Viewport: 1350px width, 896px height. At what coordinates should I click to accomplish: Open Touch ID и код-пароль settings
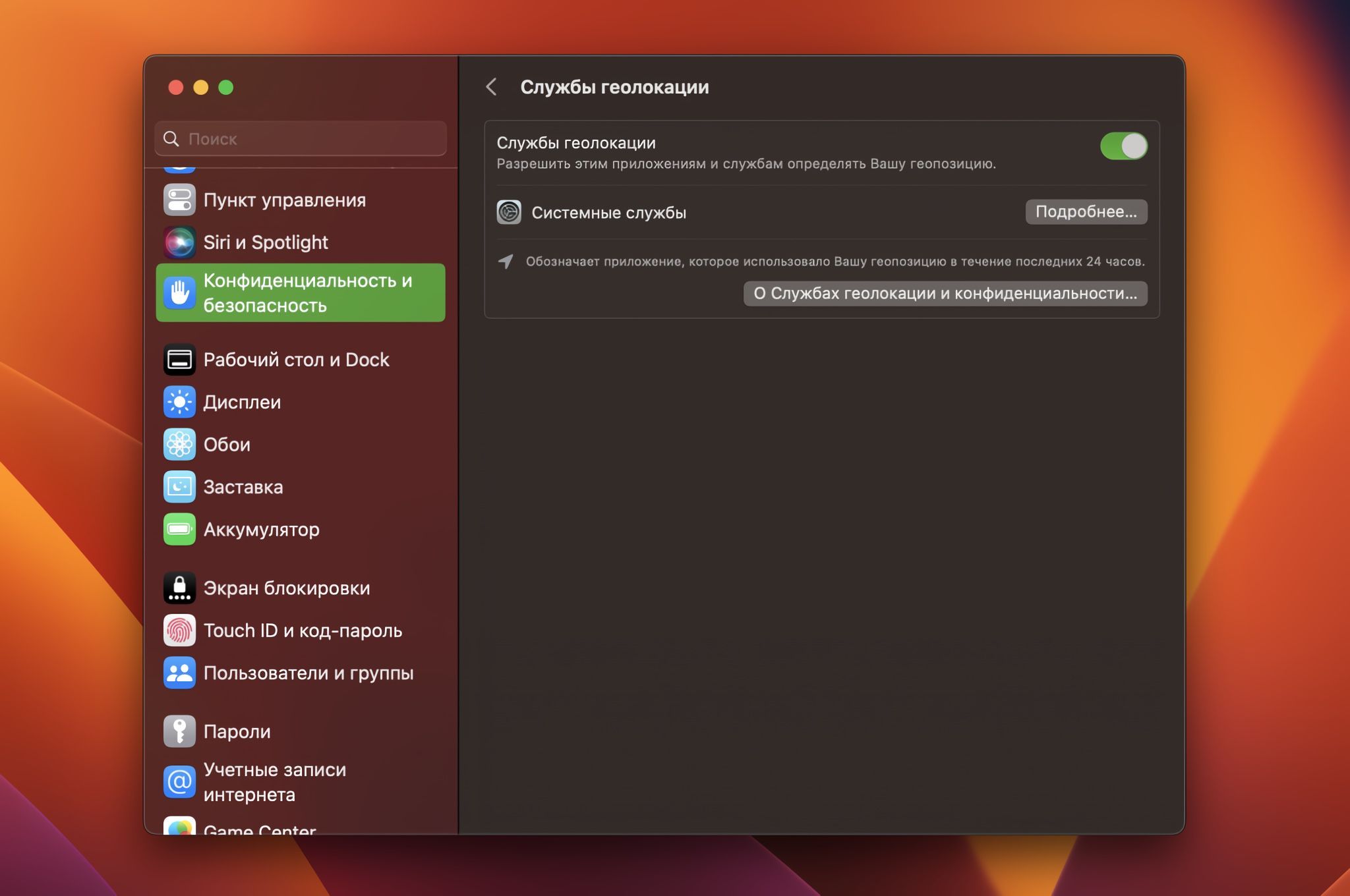pyautogui.click(x=301, y=630)
